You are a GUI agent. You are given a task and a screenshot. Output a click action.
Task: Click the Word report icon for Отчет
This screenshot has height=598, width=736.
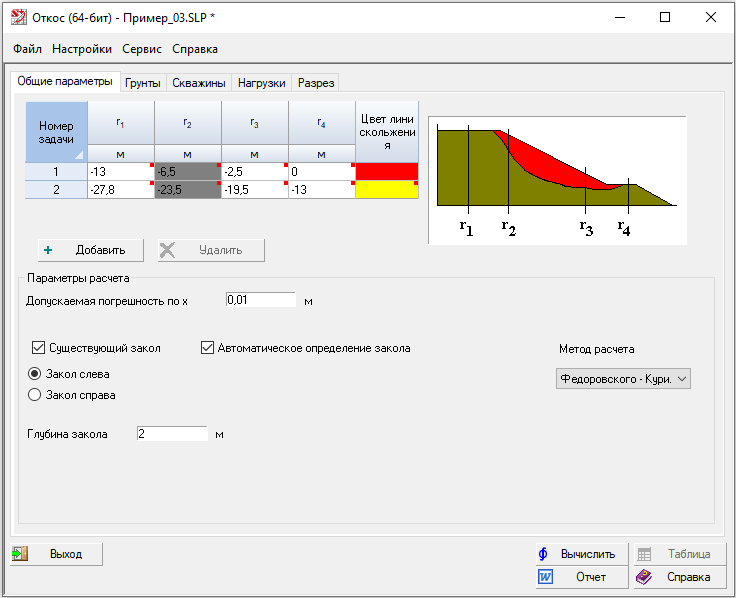(x=546, y=577)
